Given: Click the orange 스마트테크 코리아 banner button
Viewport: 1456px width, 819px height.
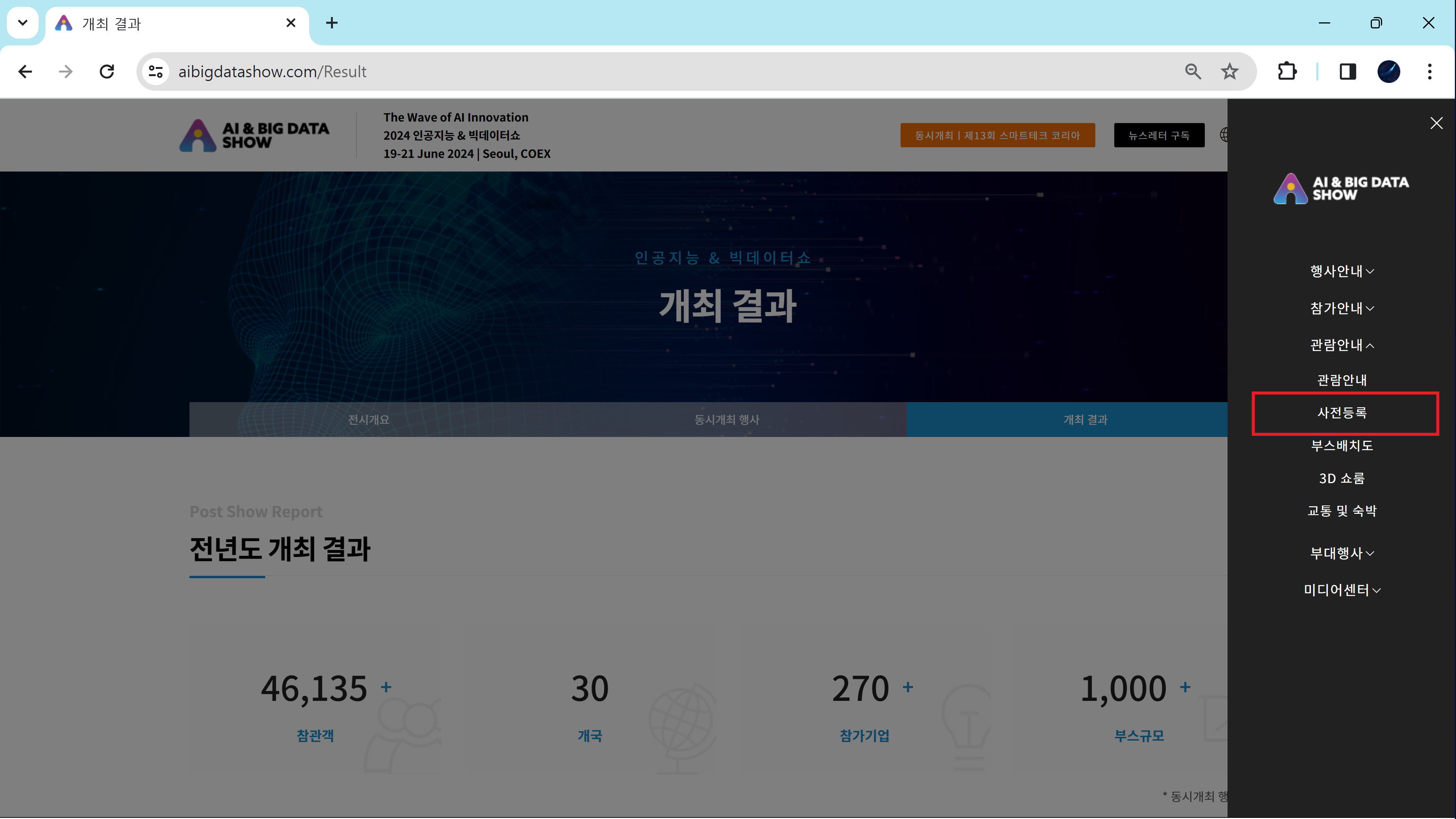Looking at the screenshot, I should [997, 136].
